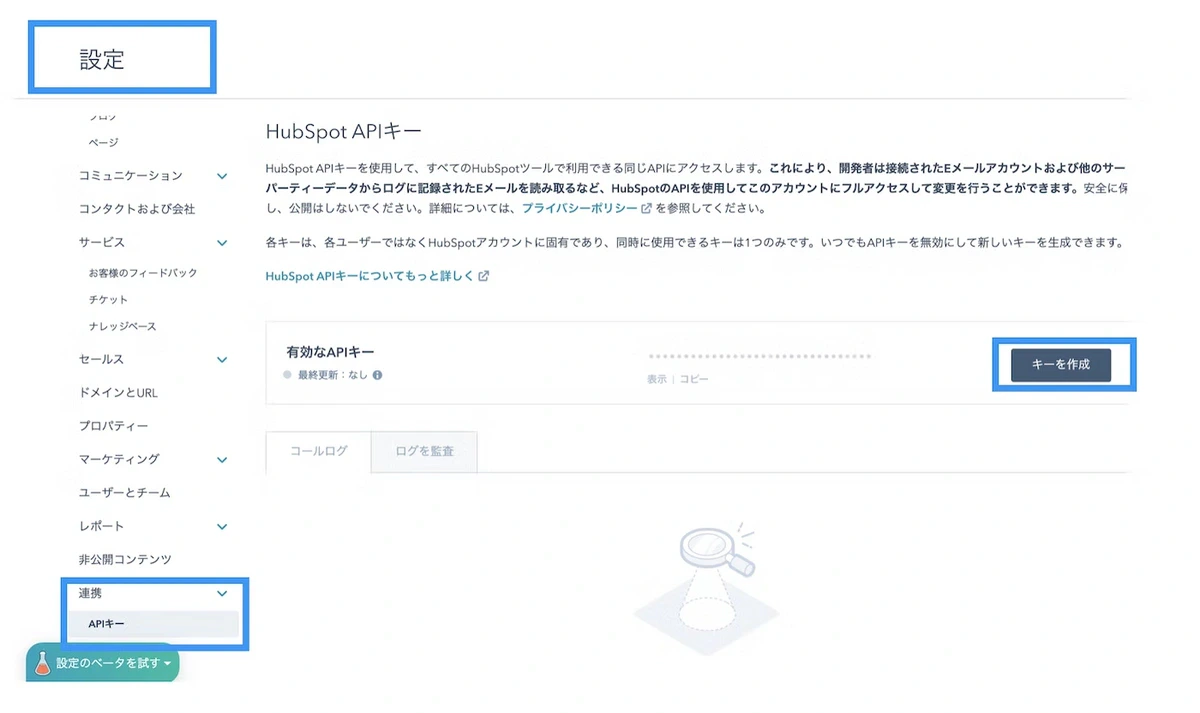The width and height of the screenshot is (1200, 713).
Task: Expand the コミュニケーション section chevron
Action: [222, 176]
